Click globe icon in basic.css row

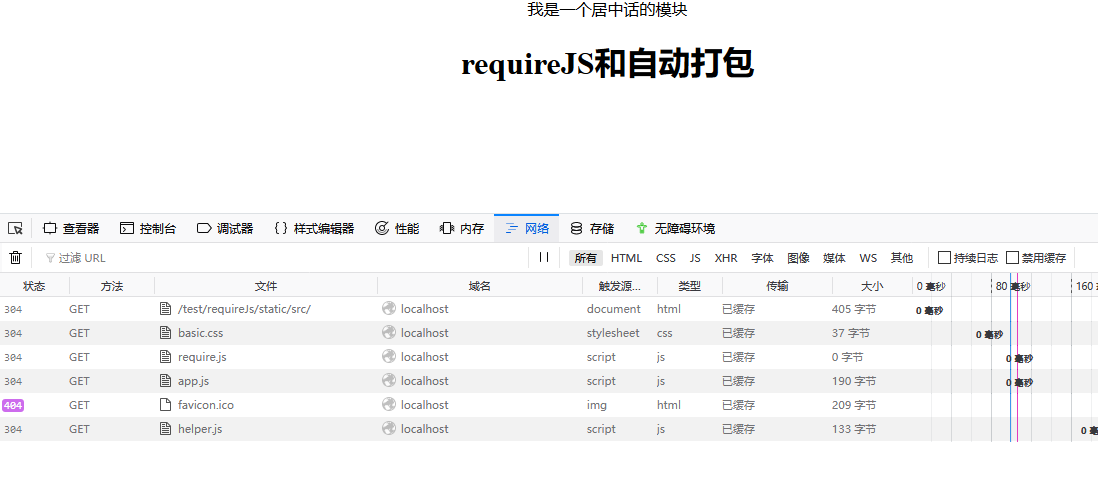(389, 333)
